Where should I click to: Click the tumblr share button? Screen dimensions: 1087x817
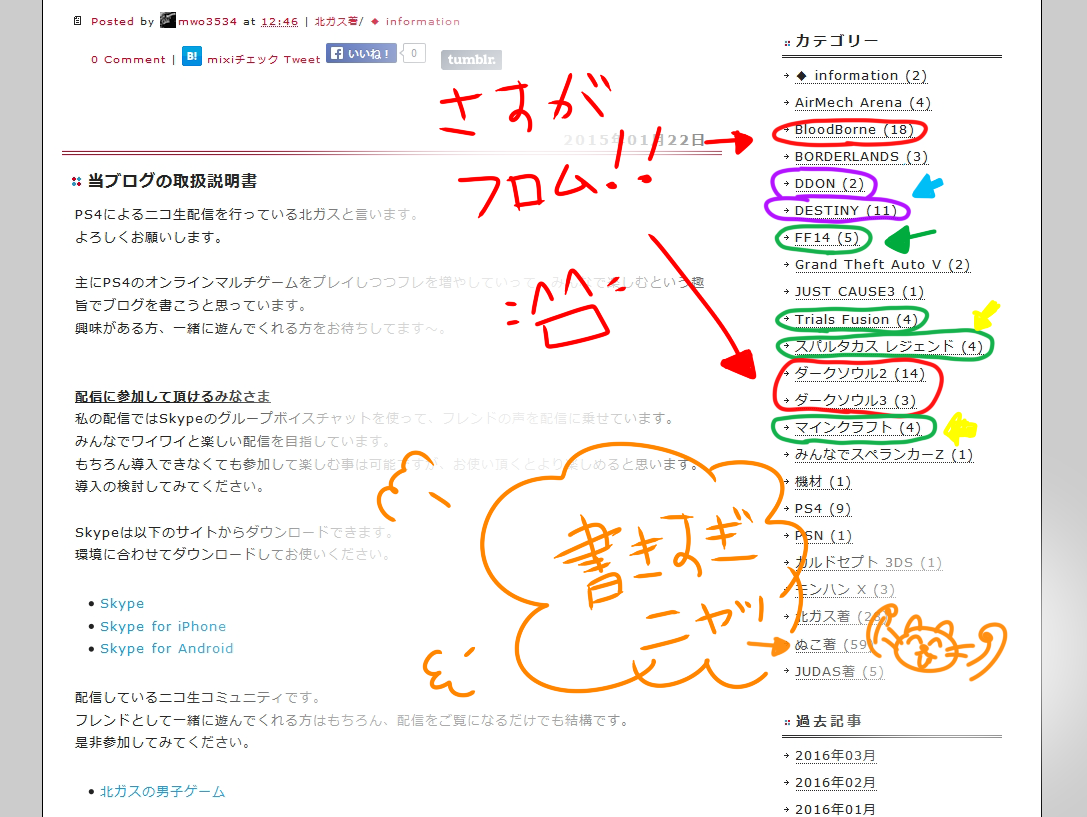click(x=471, y=60)
